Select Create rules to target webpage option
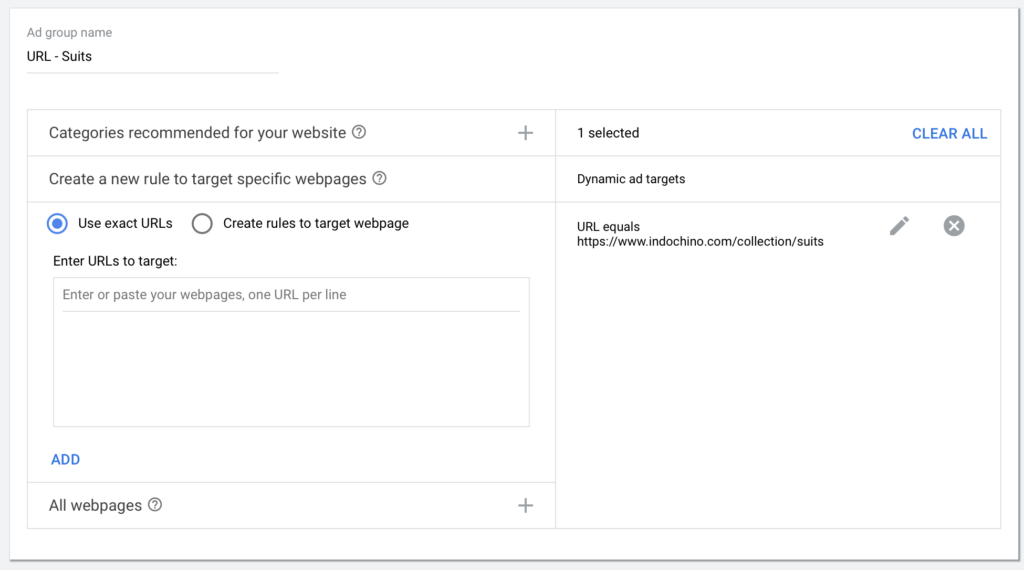 coord(202,223)
